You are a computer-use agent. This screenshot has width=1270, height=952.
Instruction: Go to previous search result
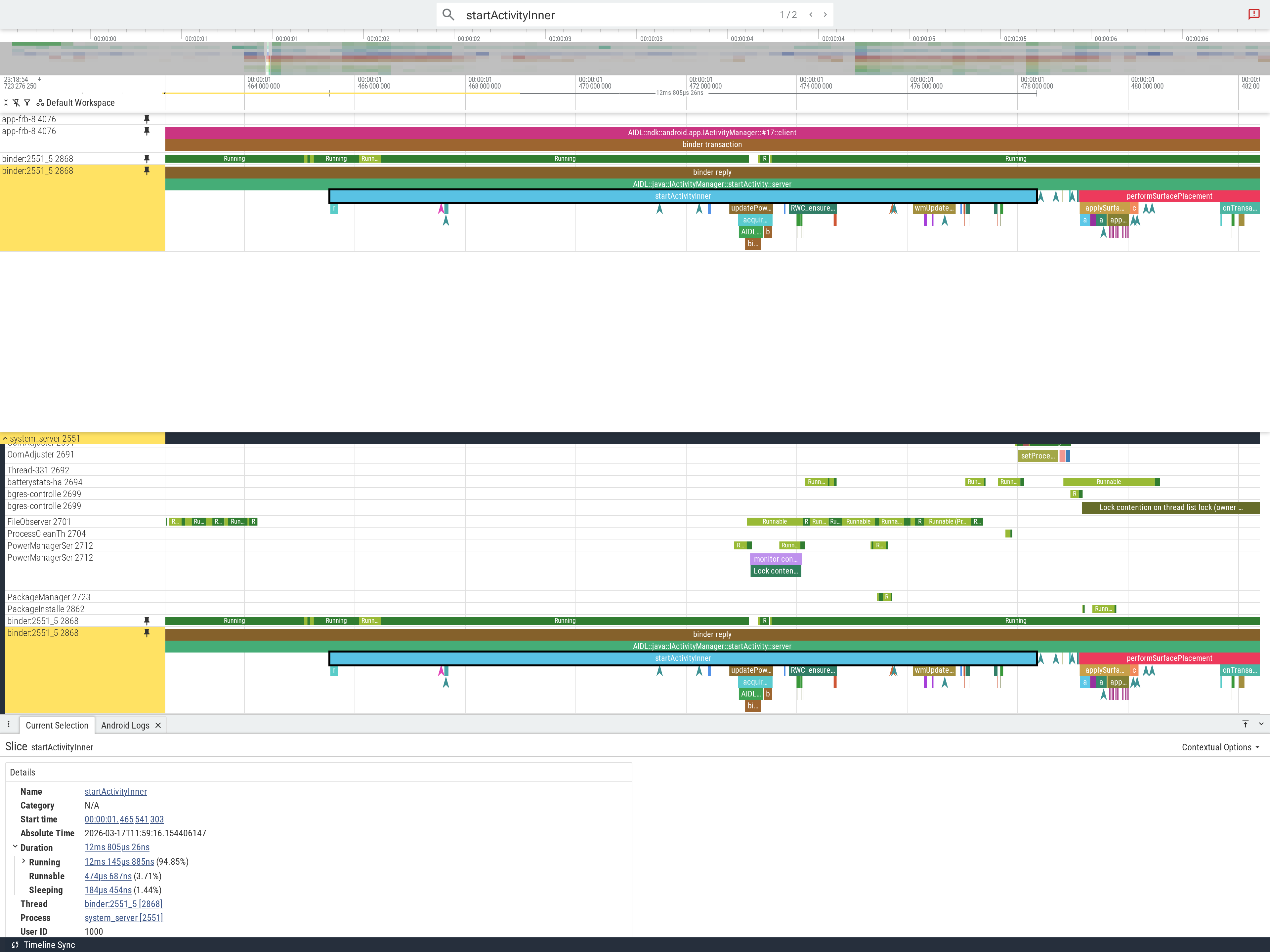(811, 15)
